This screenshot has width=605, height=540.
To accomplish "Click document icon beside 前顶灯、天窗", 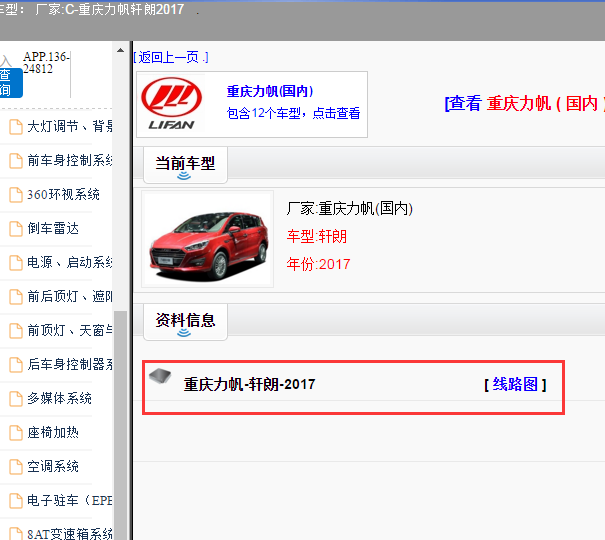I will (16, 331).
